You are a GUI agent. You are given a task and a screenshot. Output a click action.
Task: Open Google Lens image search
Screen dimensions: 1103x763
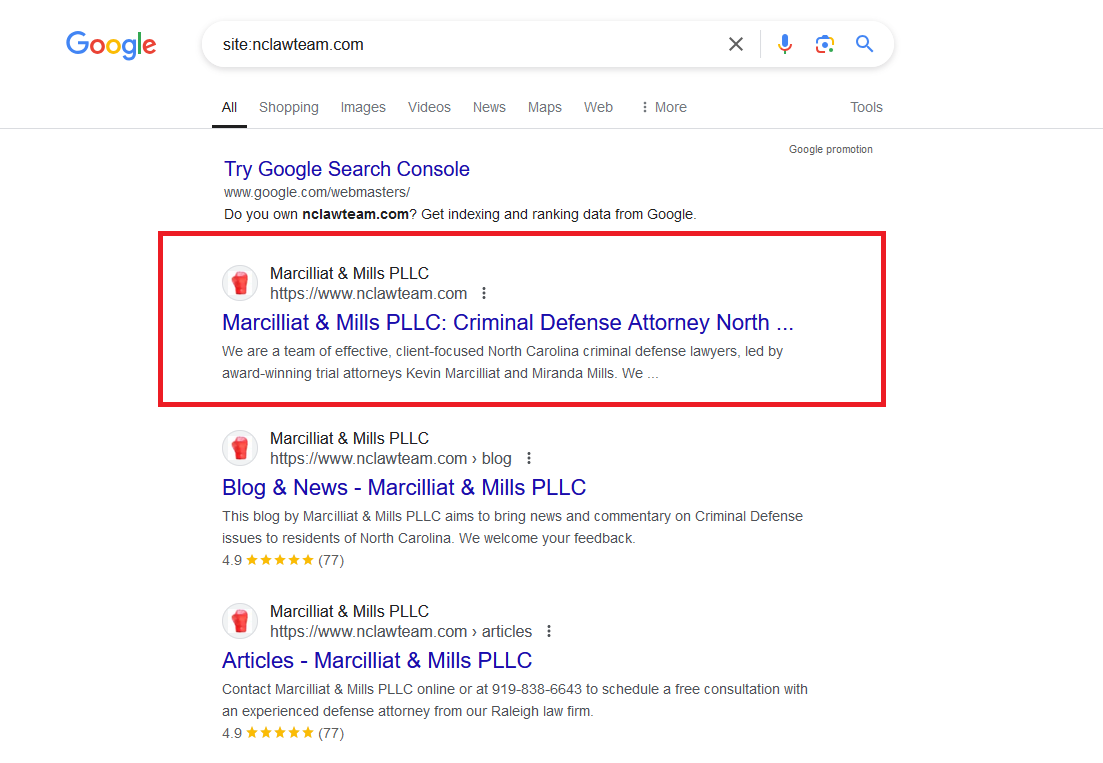[824, 43]
